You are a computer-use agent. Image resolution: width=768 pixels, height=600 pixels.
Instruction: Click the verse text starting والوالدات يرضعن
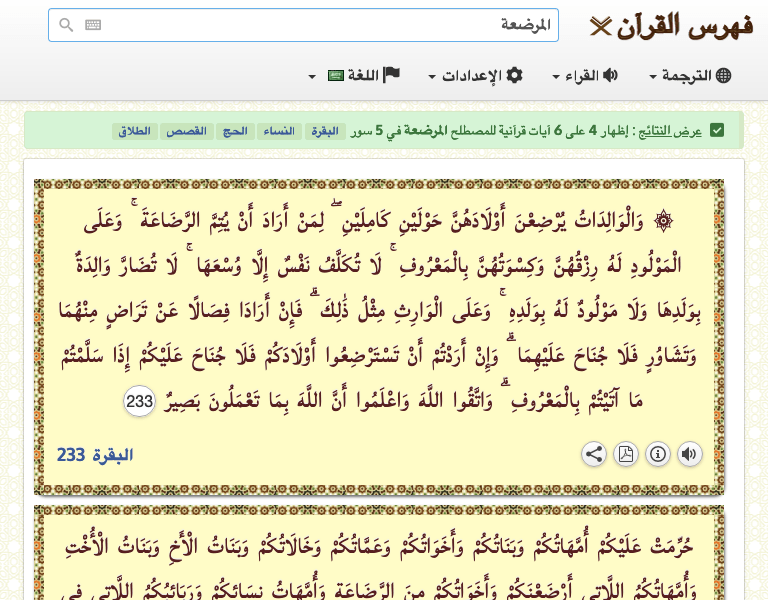379,311
